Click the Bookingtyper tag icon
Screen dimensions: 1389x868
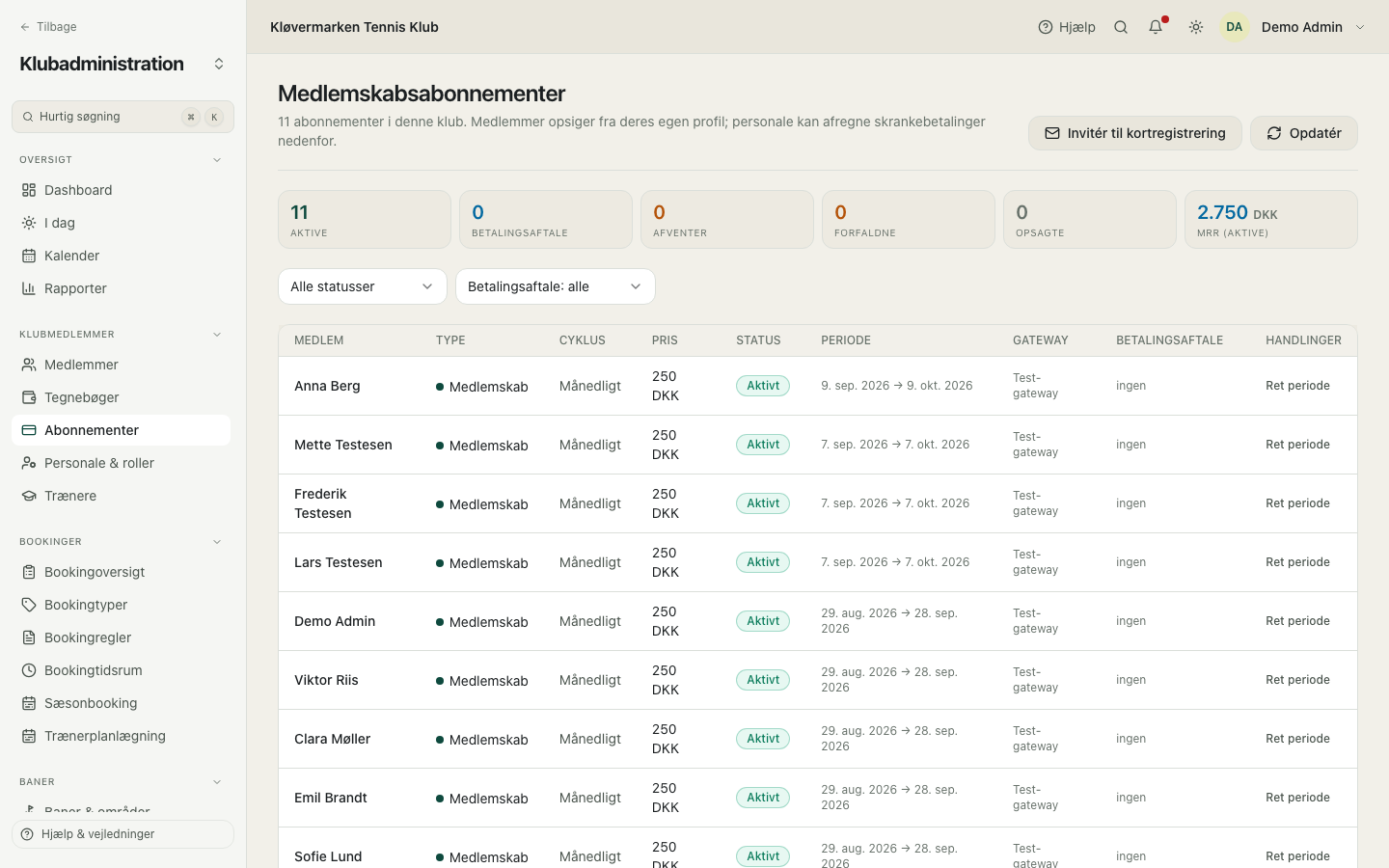[29, 605]
